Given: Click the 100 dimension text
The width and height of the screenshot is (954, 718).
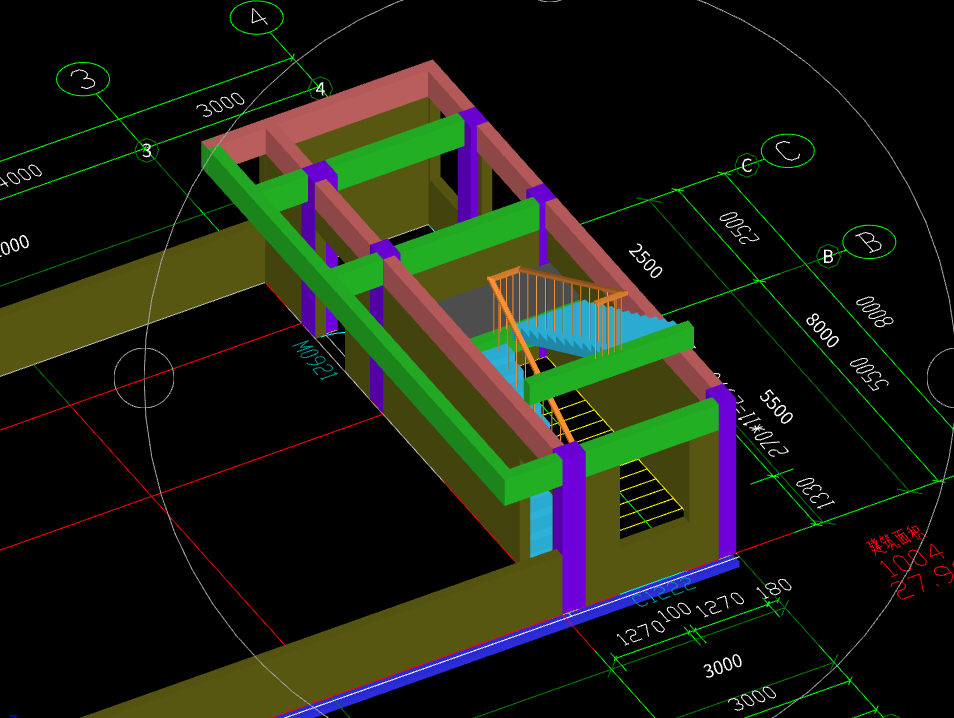Looking at the screenshot, I should 676,612.
